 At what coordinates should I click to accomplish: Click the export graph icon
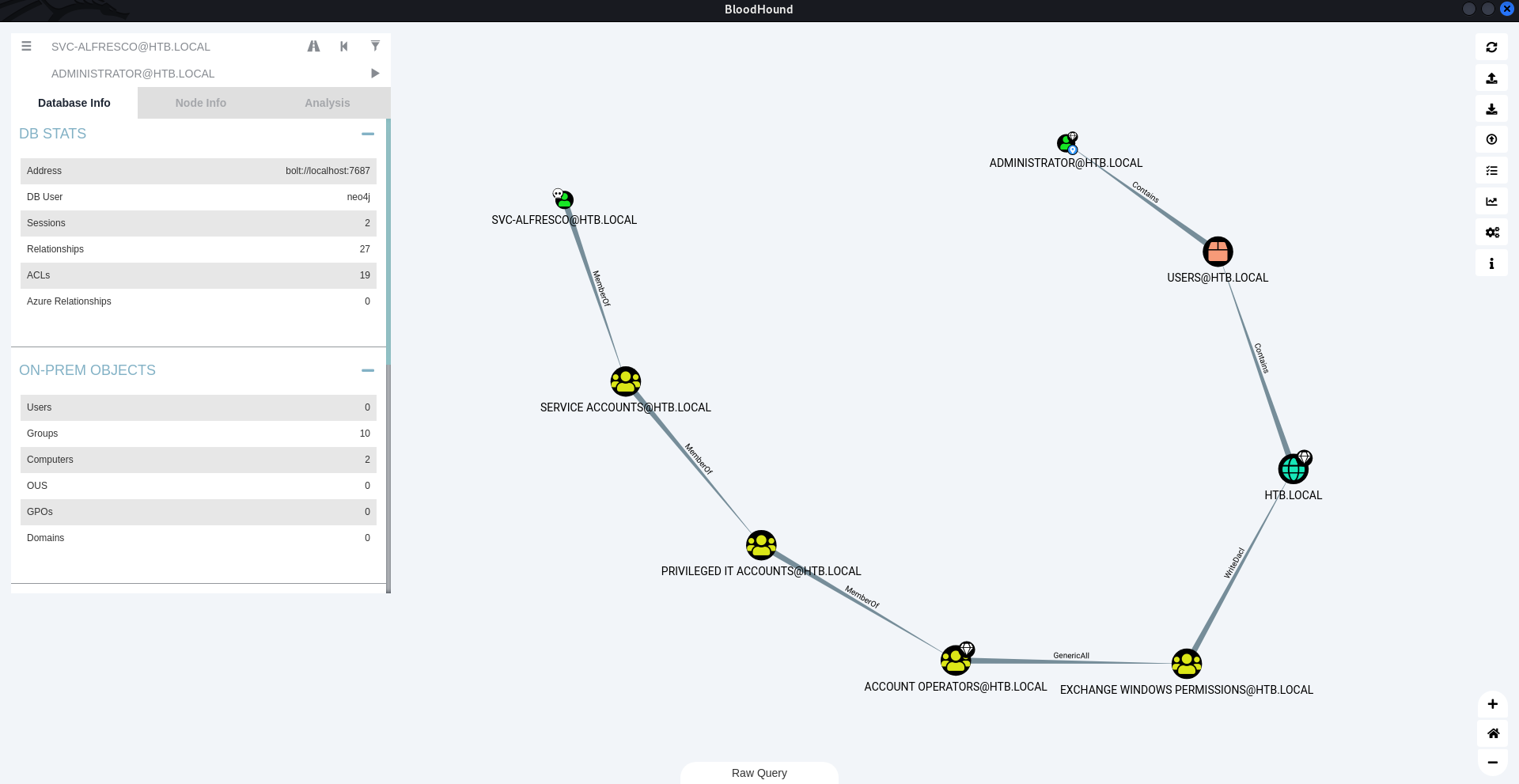[x=1491, y=78]
